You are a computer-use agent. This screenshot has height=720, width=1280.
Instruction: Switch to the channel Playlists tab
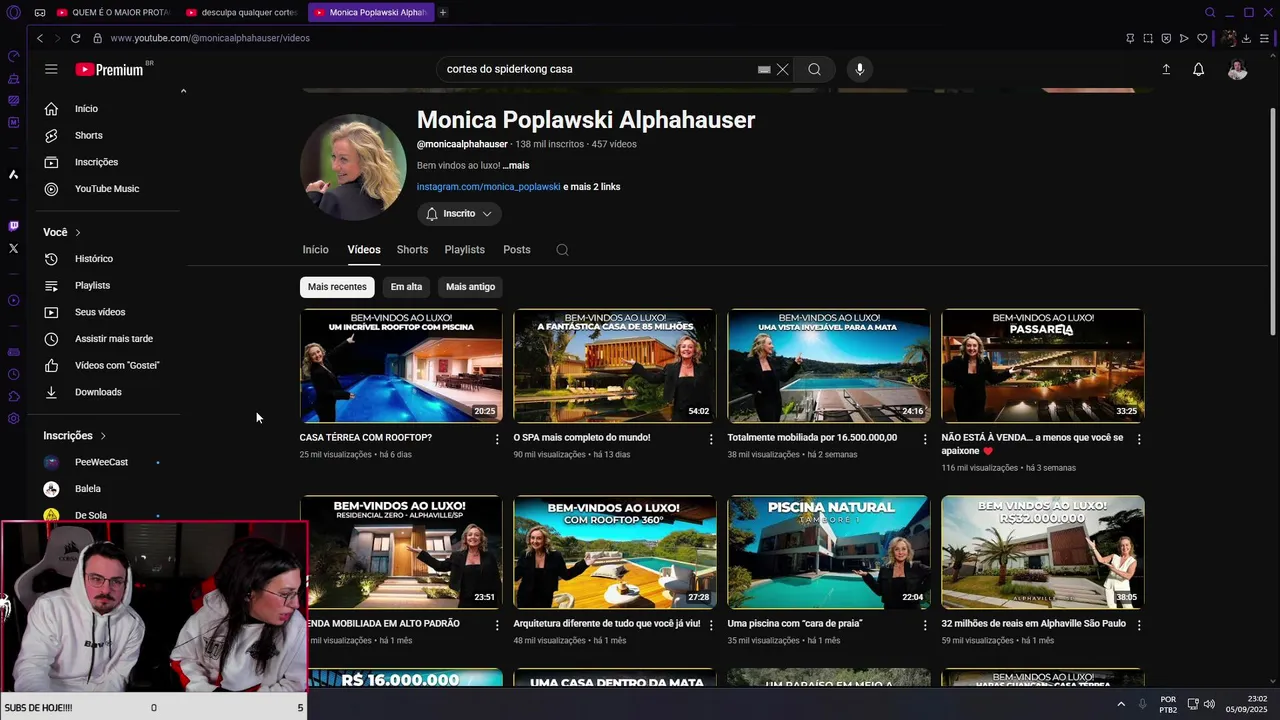pyautogui.click(x=464, y=250)
